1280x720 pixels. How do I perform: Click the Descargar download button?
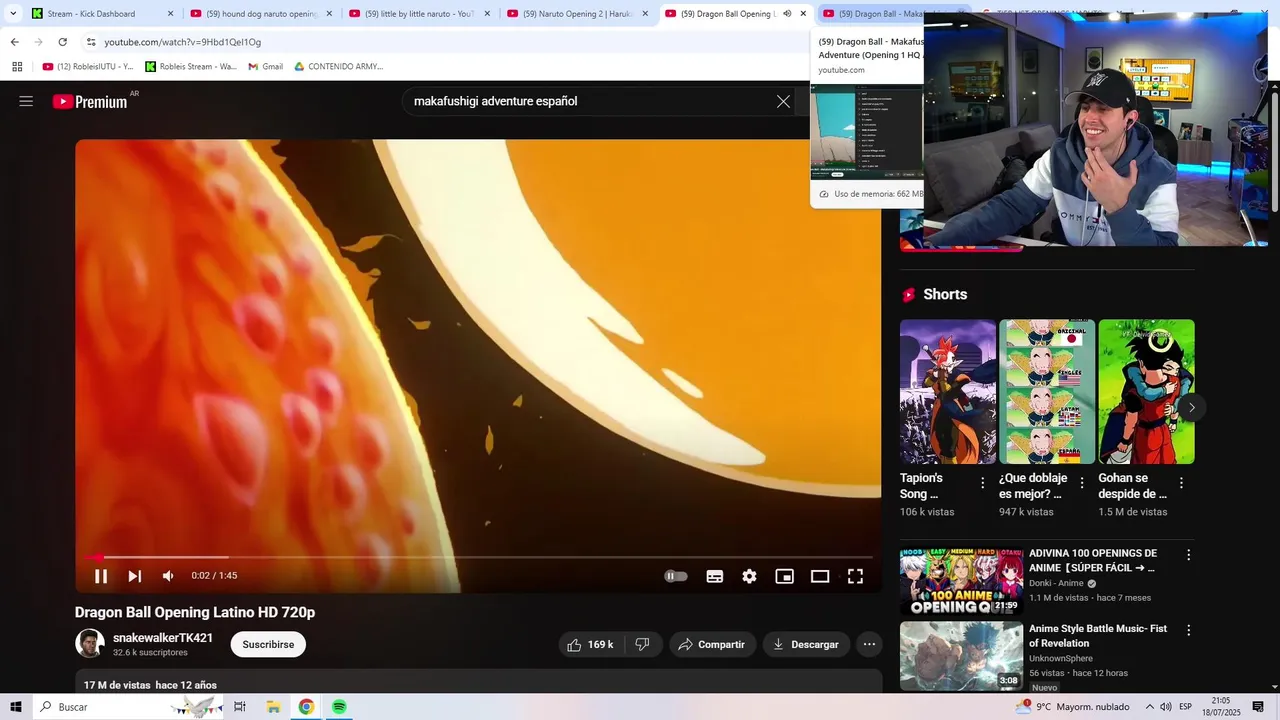(806, 645)
